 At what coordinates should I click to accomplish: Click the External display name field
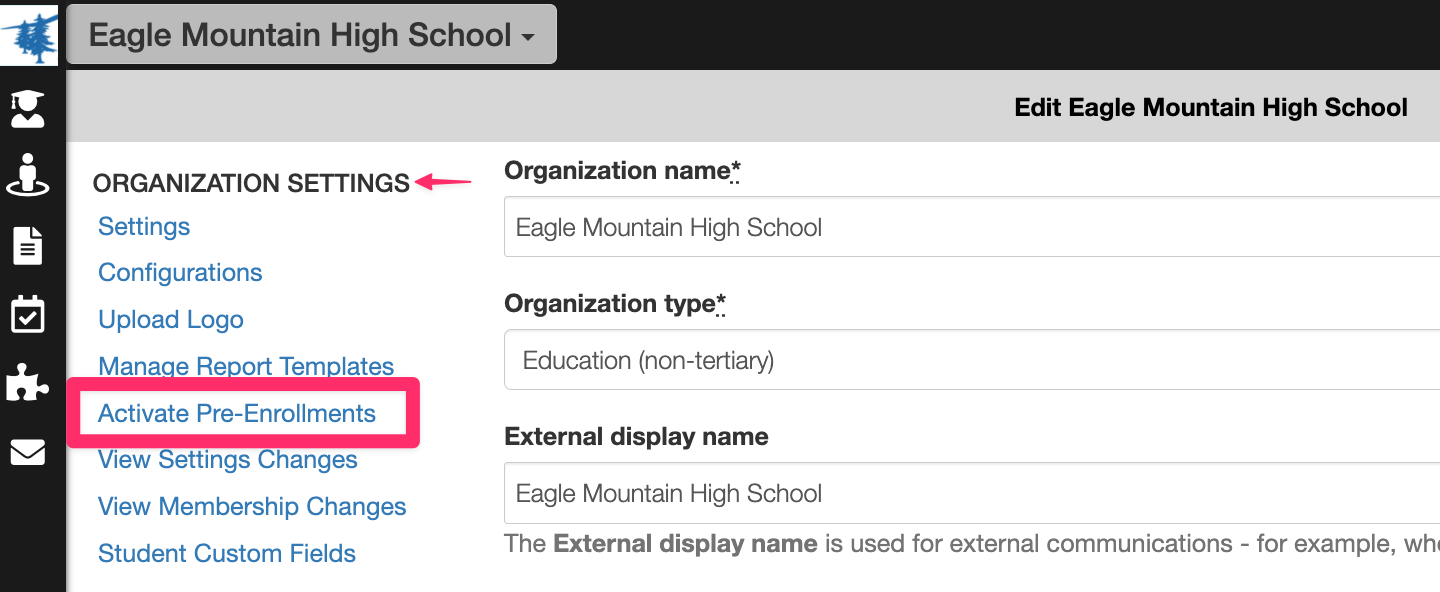tap(972, 493)
